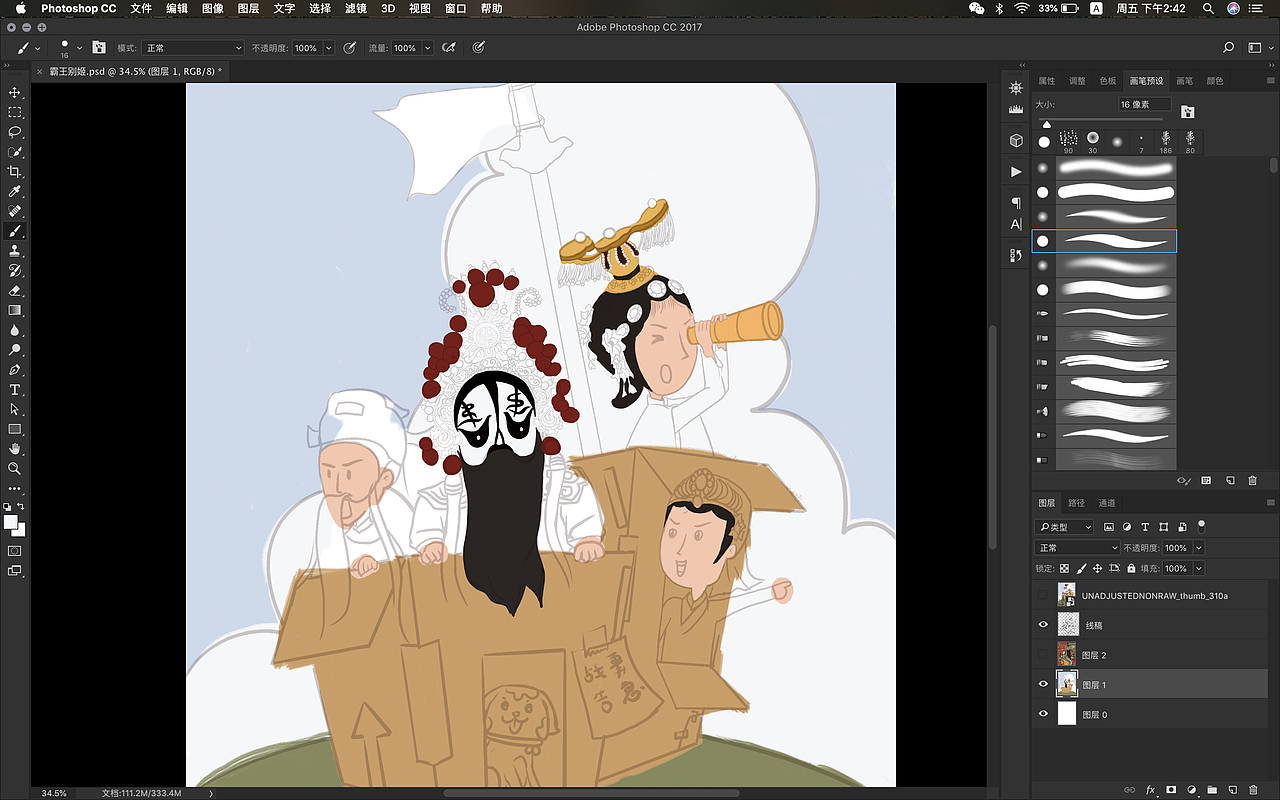Select the Rectangular Marquee tool
The width and height of the screenshot is (1280, 800).
pyautogui.click(x=15, y=112)
